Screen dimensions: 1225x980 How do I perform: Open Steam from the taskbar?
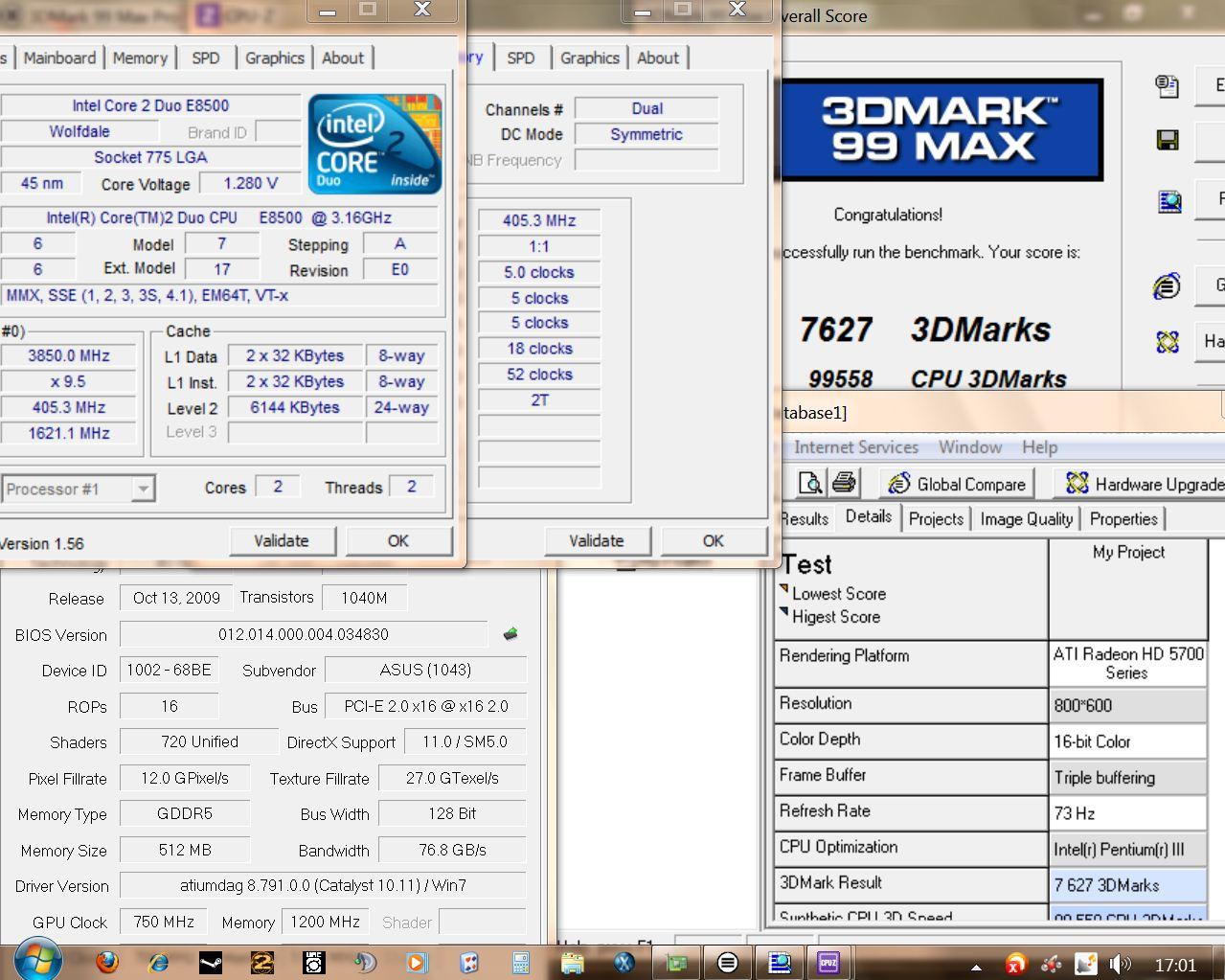coord(210,962)
